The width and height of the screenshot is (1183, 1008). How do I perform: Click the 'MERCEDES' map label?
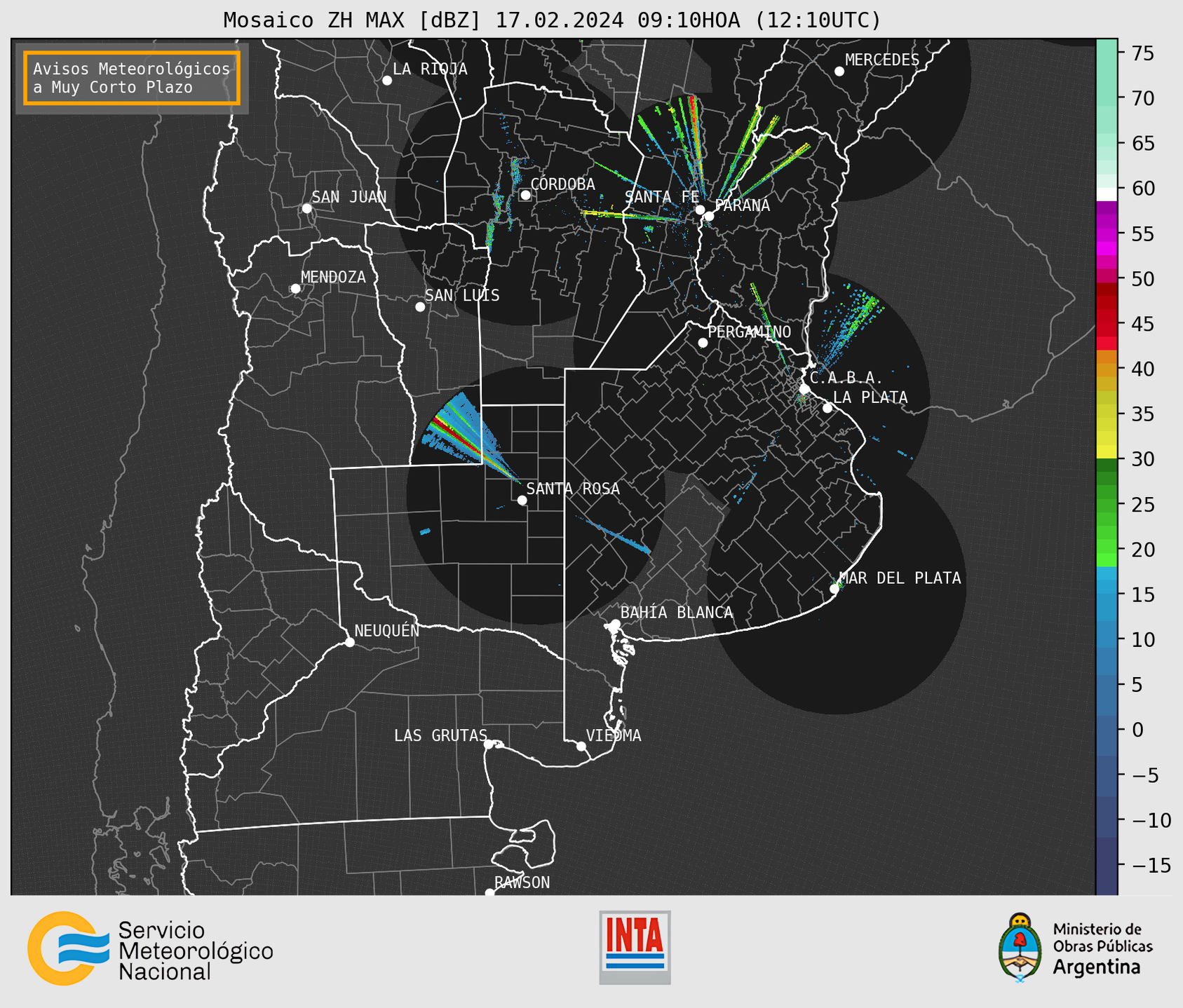882,60
